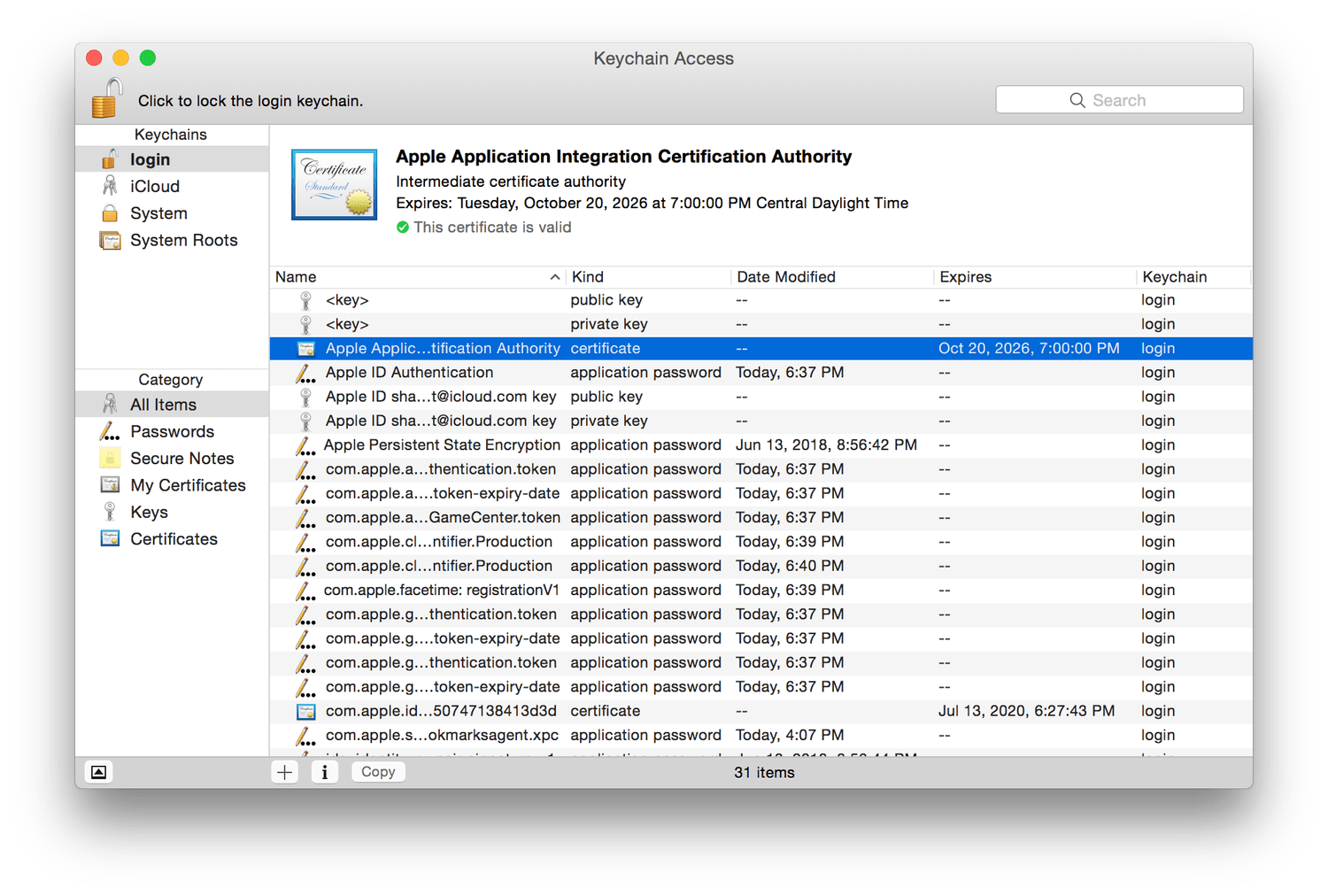This screenshot has height=896, width=1328.
Task: Add new keychain item with plus button
Action: tap(284, 772)
